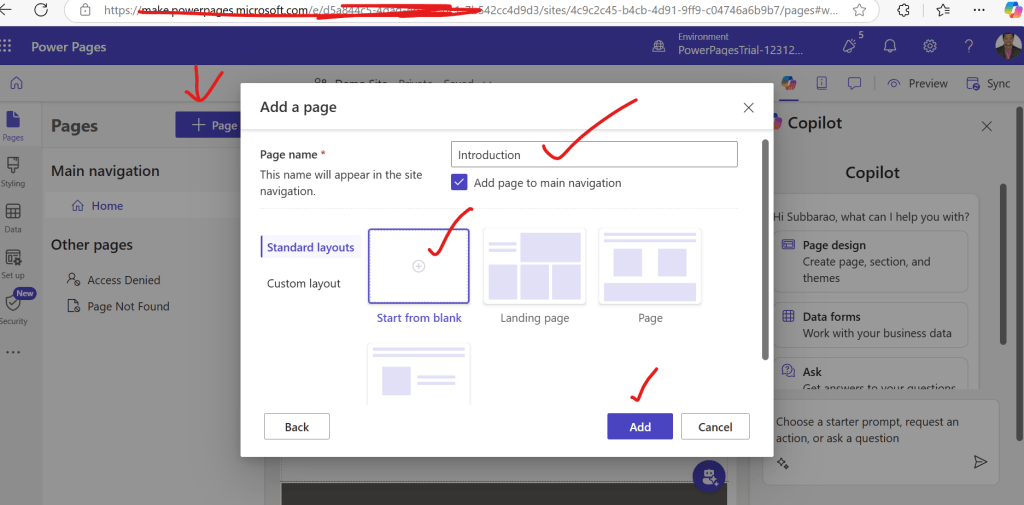Image resolution: width=1024 pixels, height=505 pixels.
Task: Open the Styling workspace icon
Action: click(13, 169)
